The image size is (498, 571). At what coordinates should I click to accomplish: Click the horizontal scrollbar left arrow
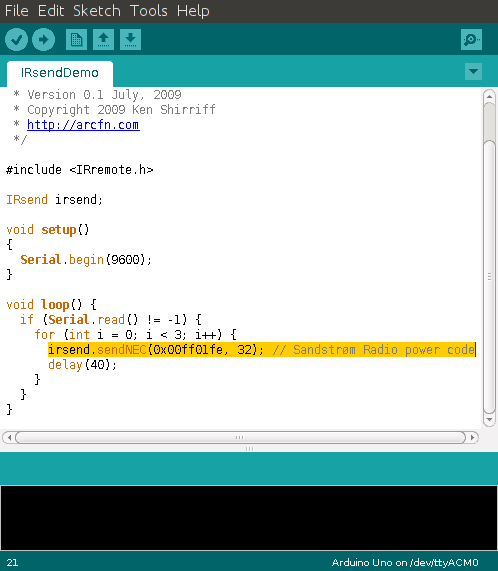[9, 437]
